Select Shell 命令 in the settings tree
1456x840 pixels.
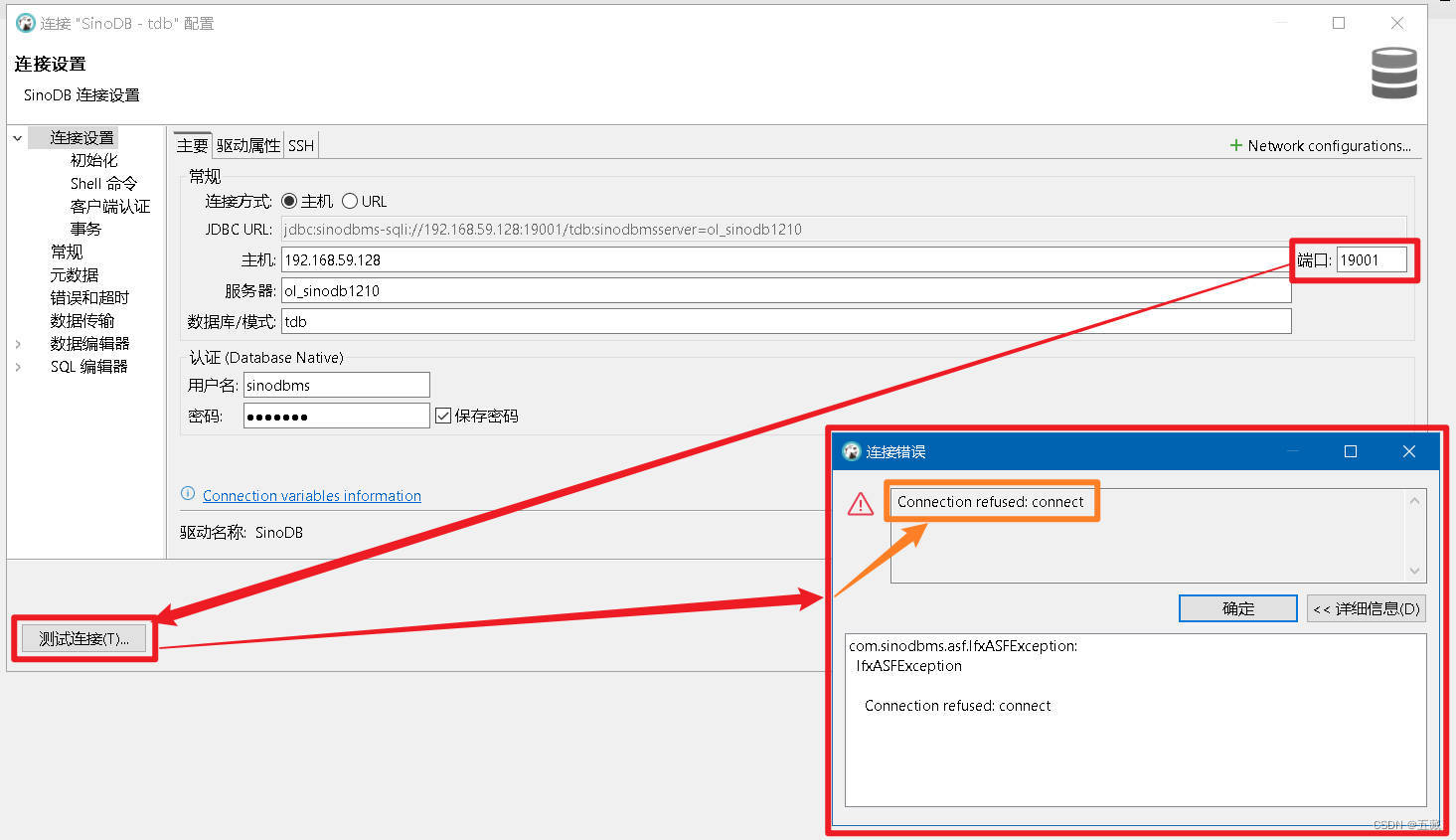(103, 183)
